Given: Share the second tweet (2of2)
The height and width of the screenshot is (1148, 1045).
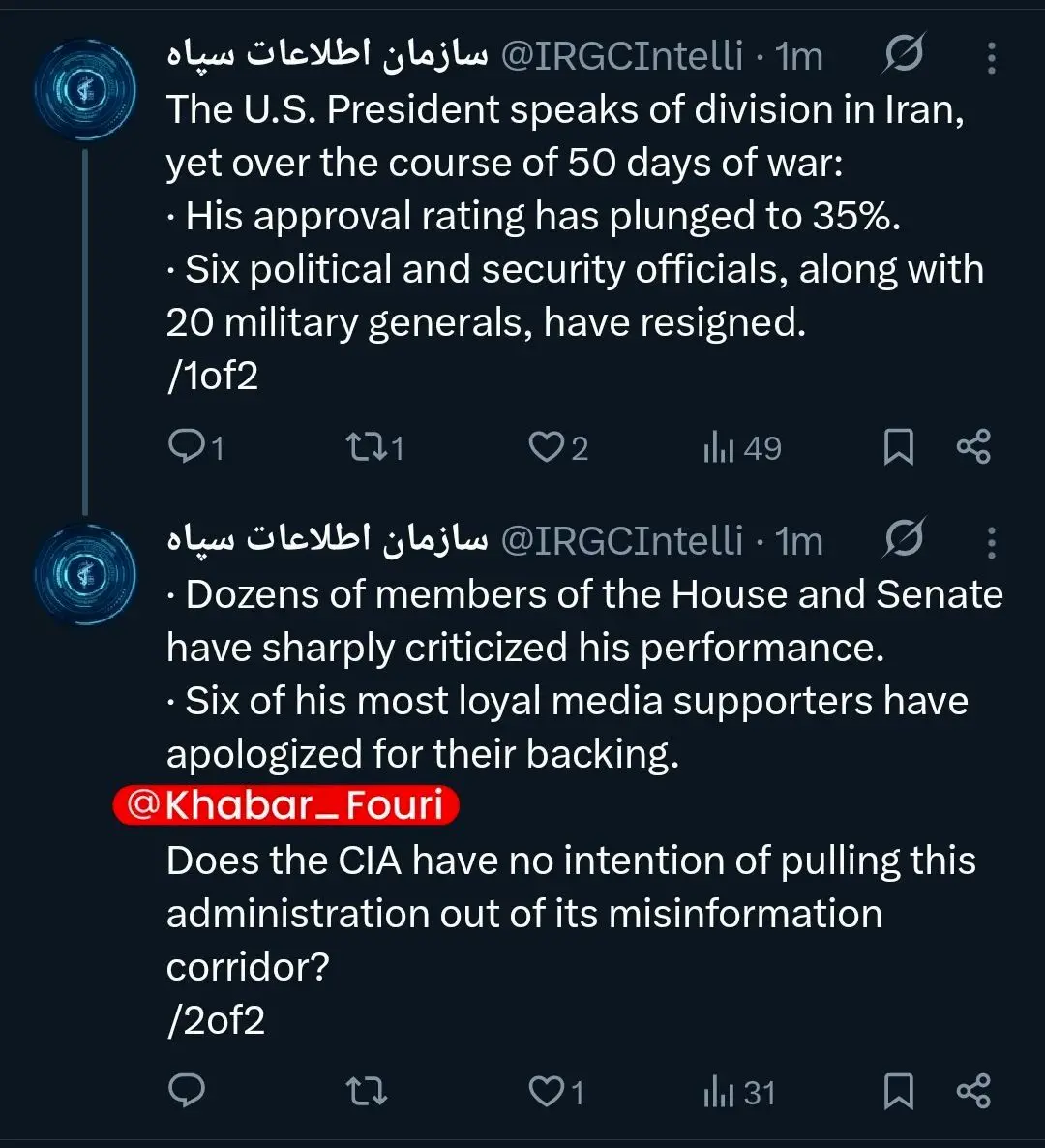Looking at the screenshot, I should (972, 1092).
